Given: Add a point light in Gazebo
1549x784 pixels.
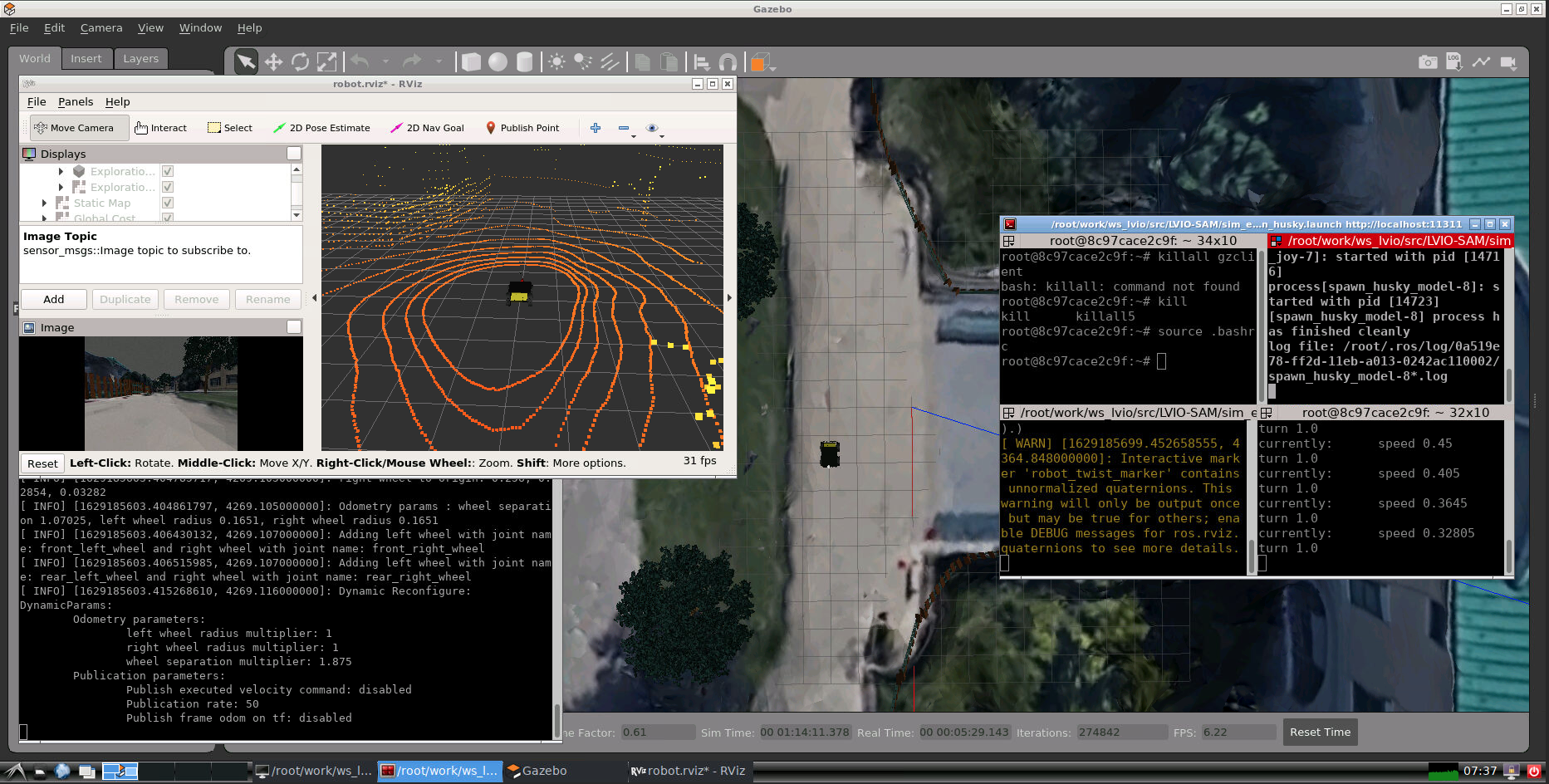Looking at the screenshot, I should point(556,62).
